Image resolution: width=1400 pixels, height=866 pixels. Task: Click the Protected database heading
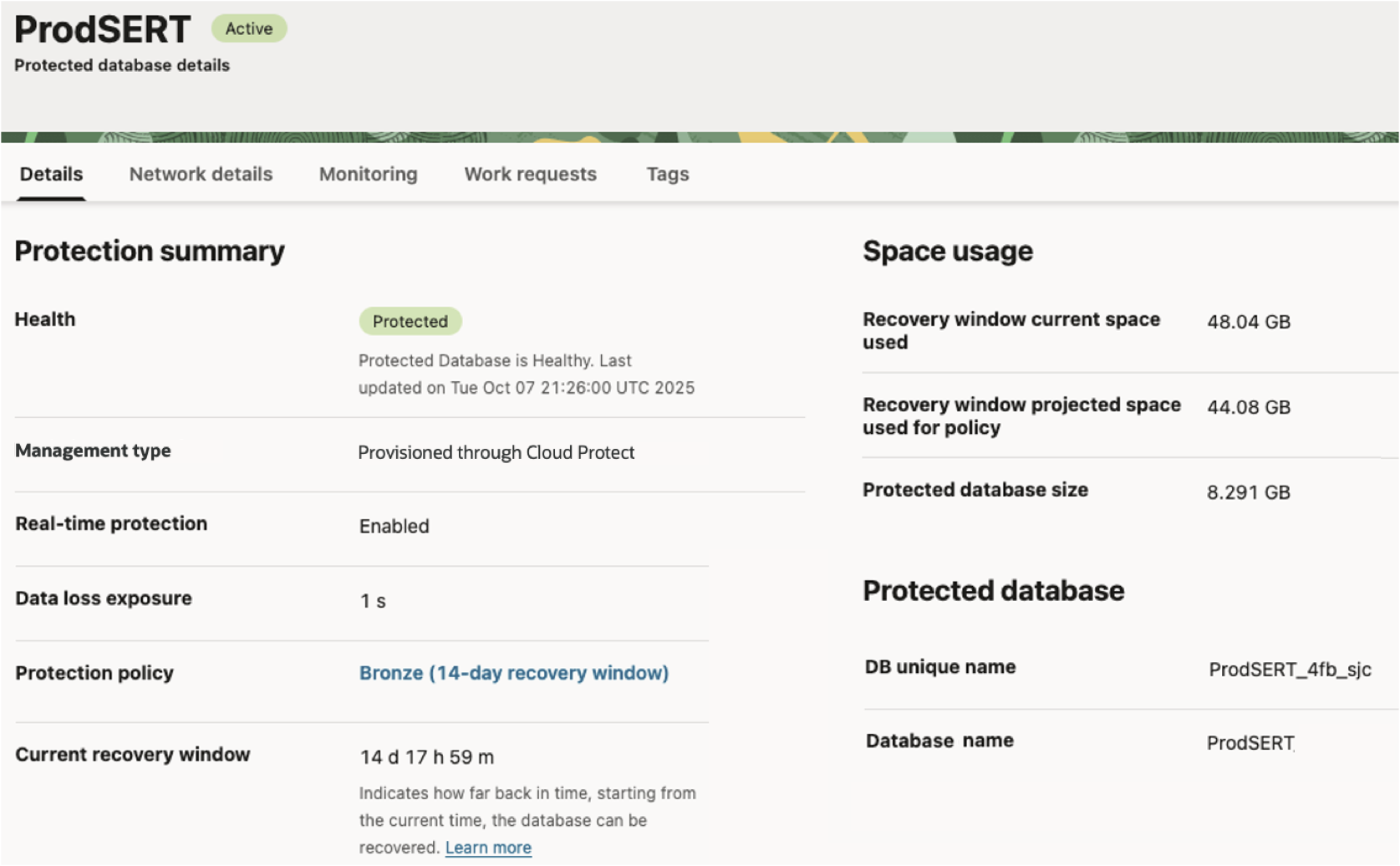click(994, 591)
